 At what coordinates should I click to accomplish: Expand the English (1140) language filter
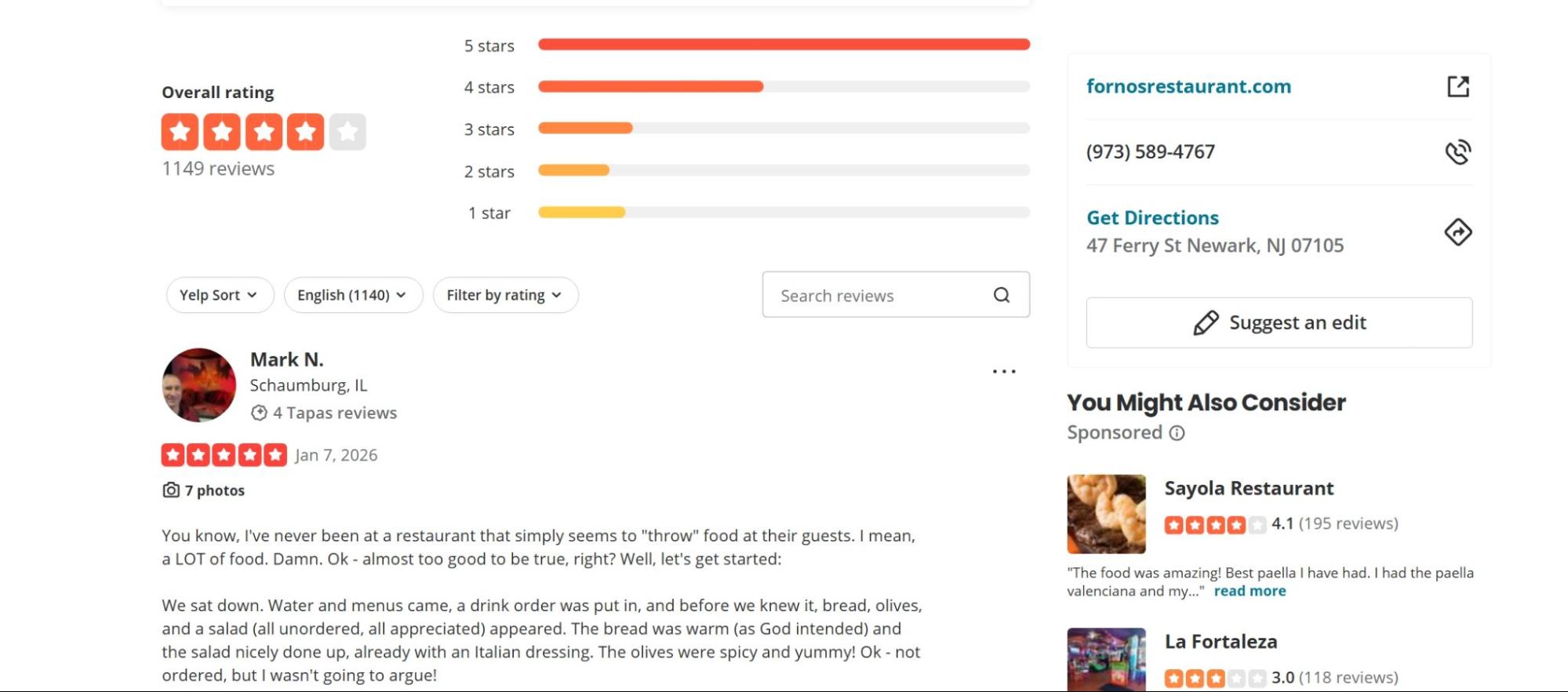(x=353, y=295)
